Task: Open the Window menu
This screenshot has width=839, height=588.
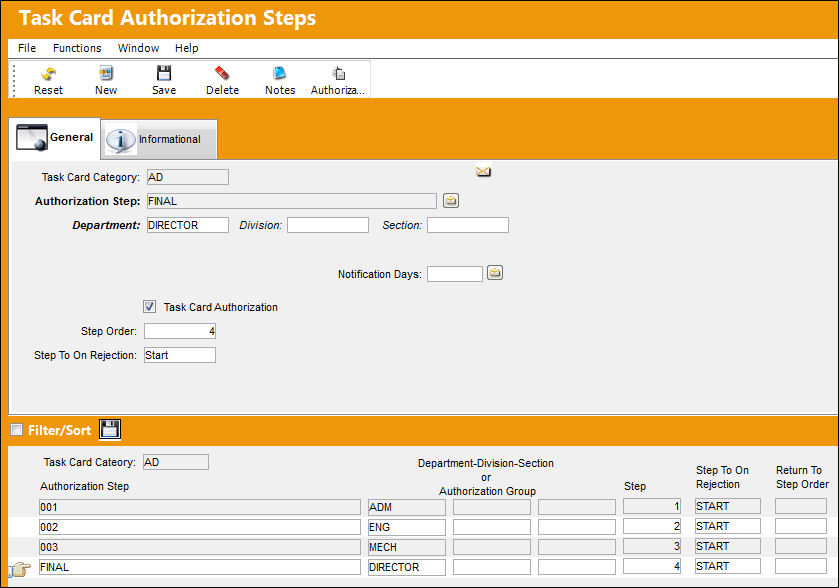Action: pos(139,48)
